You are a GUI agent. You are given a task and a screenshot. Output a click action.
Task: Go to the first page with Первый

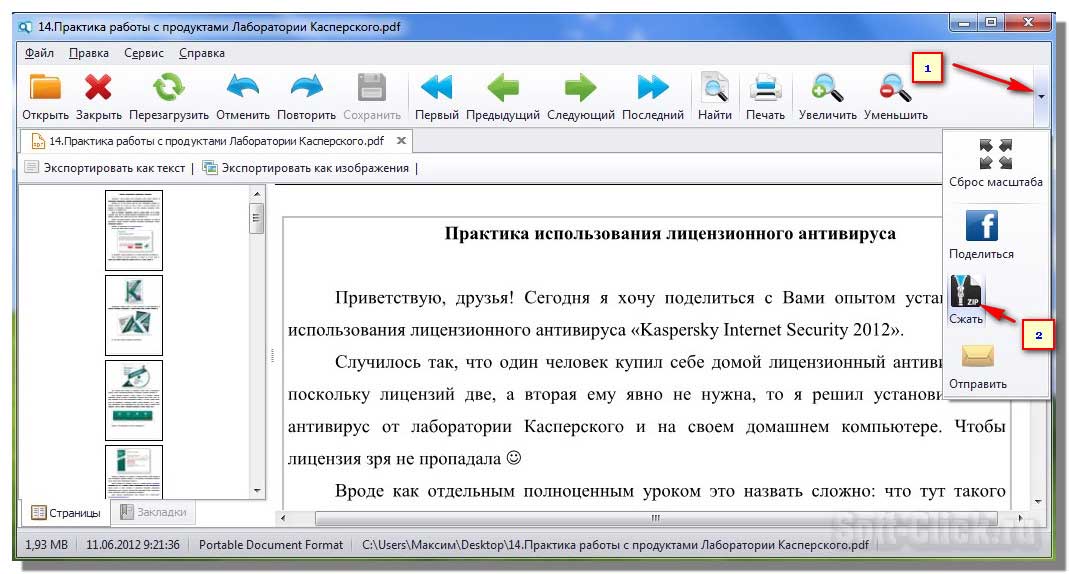coord(436,88)
